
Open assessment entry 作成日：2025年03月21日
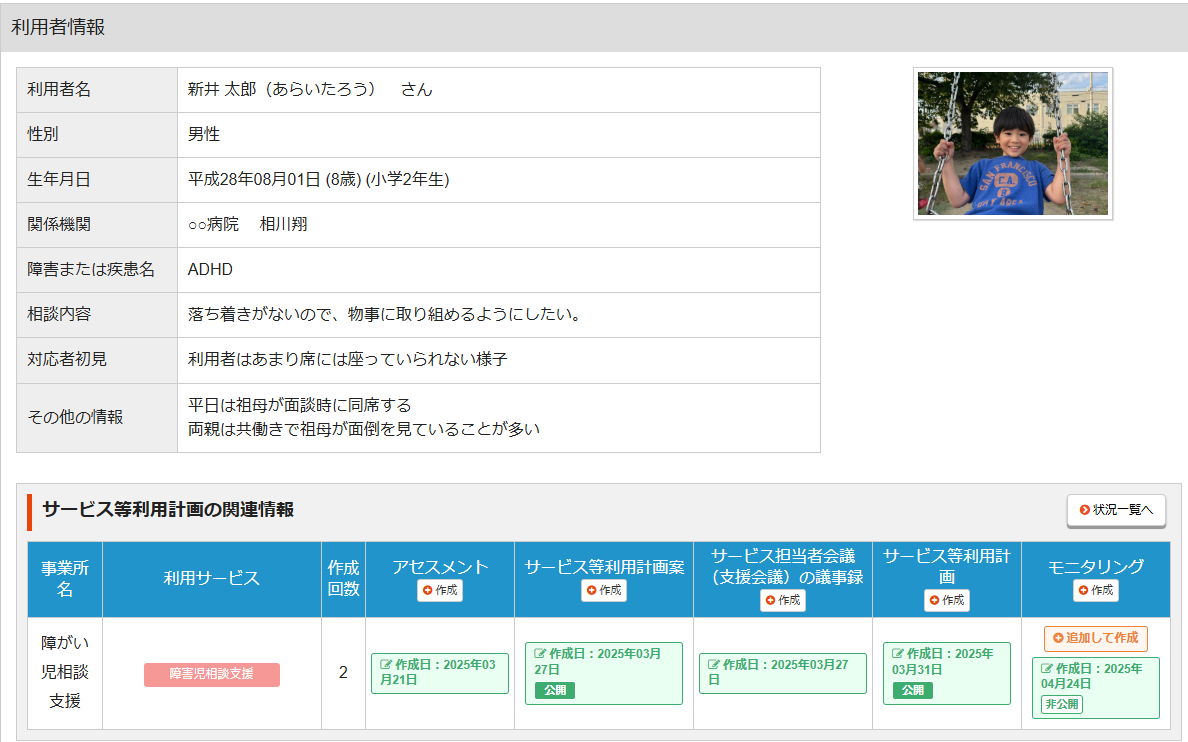[x=439, y=672]
